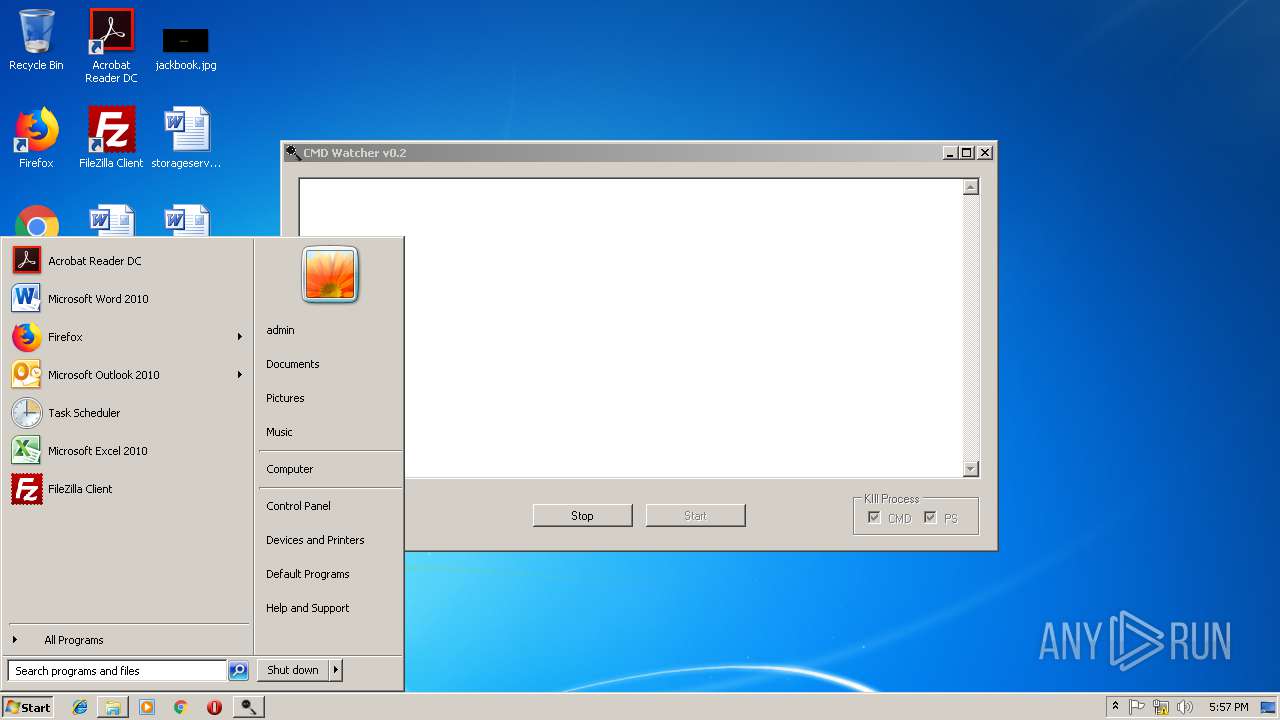Open Google Chrome from the taskbar
The height and width of the screenshot is (720, 1280).
[x=180, y=707]
